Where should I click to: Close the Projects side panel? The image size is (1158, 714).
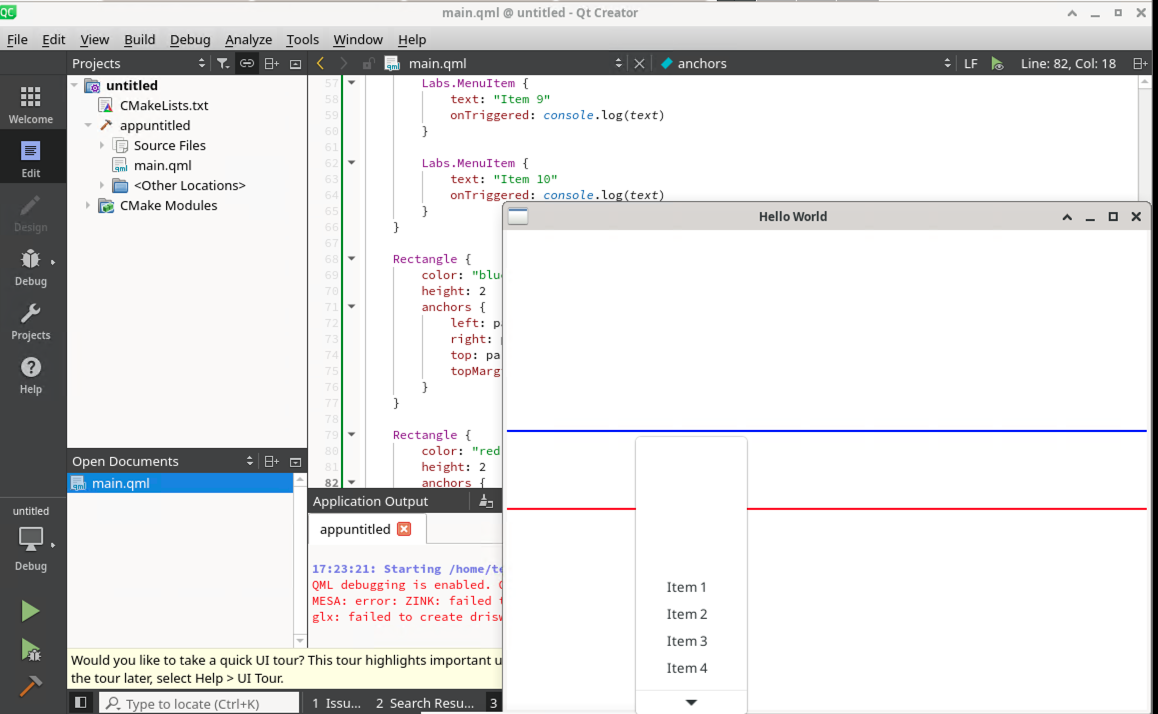(295, 63)
